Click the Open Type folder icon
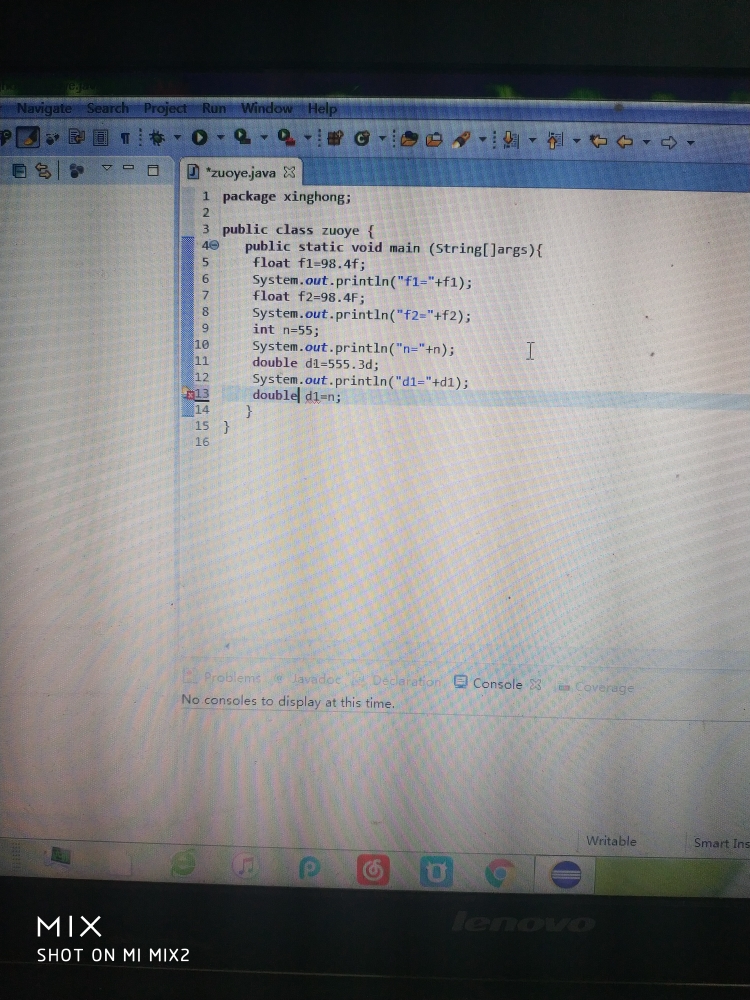Screen dimensions: 750x1000 [x=409, y=139]
